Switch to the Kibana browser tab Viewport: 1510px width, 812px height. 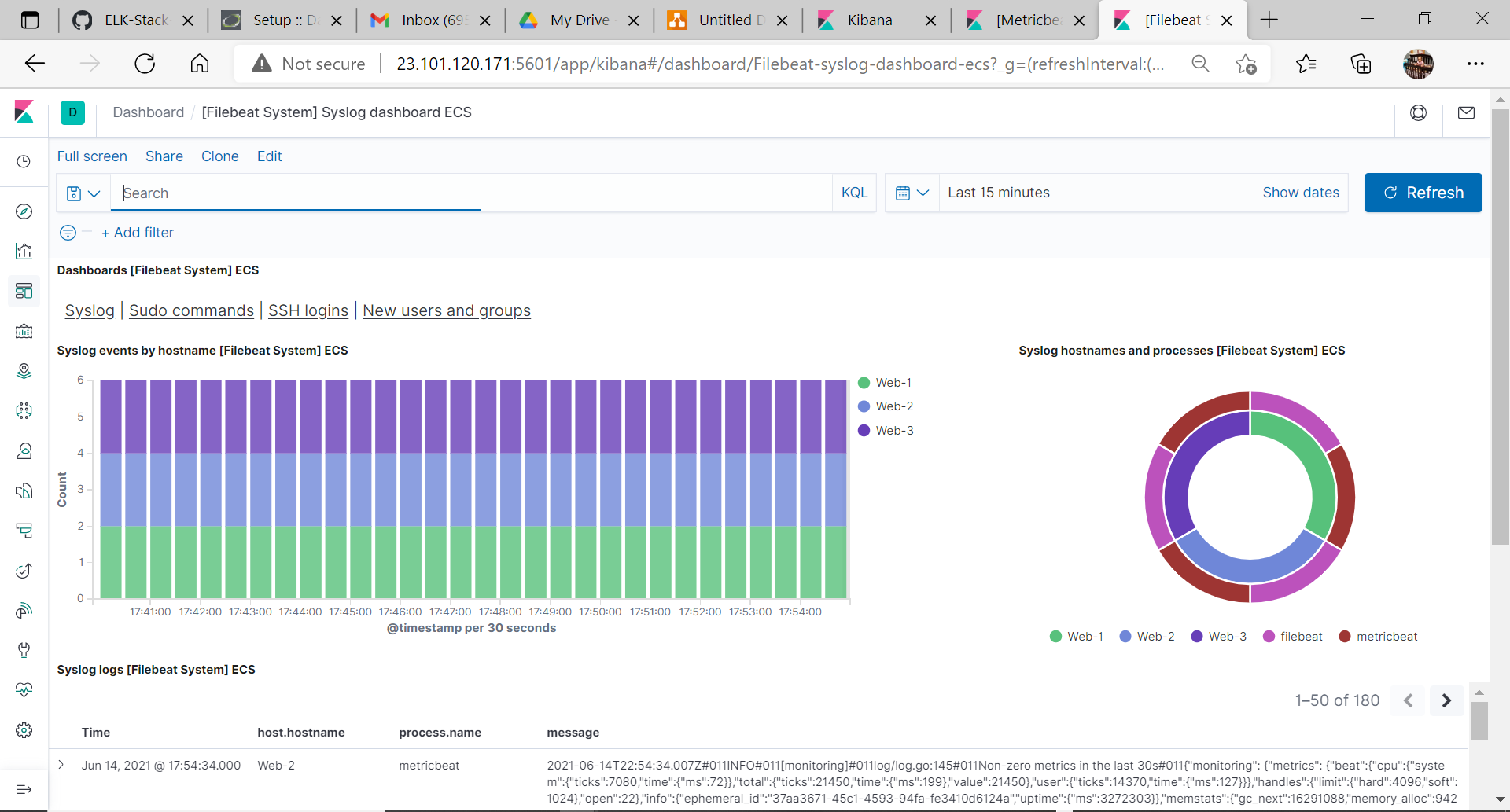pyautogui.click(x=873, y=20)
